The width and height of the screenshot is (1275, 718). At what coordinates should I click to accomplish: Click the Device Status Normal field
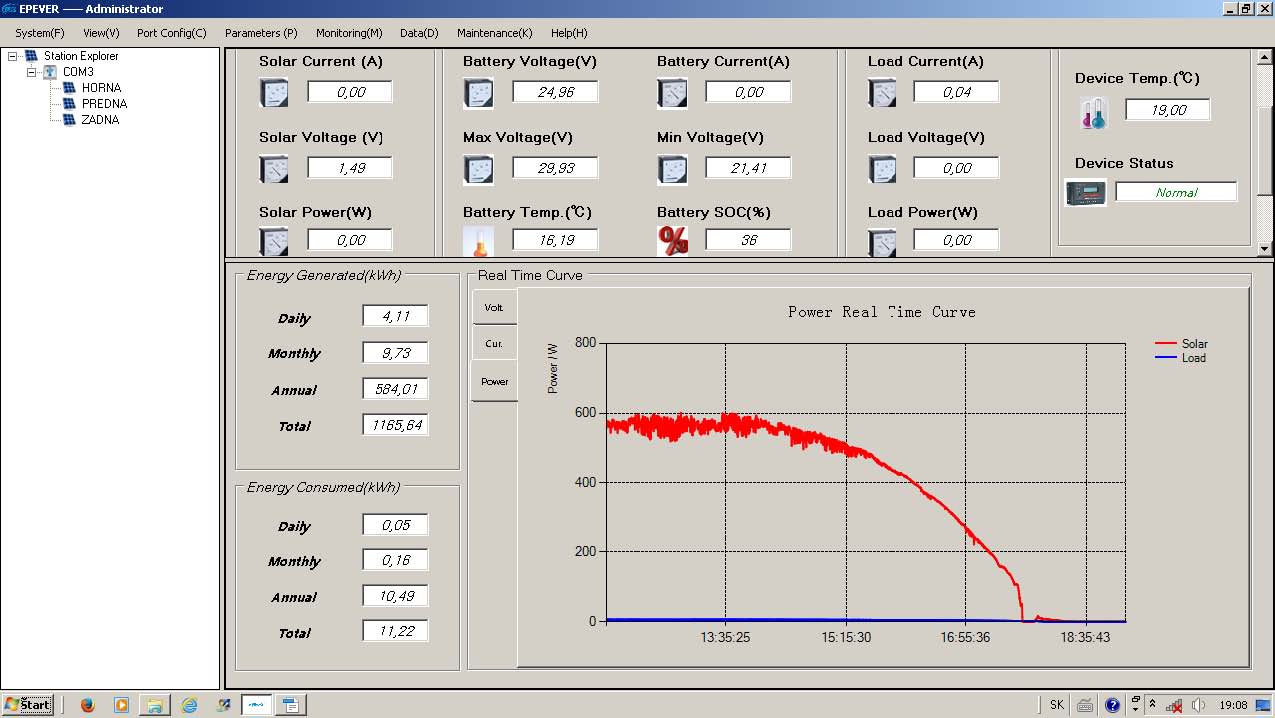[1176, 192]
